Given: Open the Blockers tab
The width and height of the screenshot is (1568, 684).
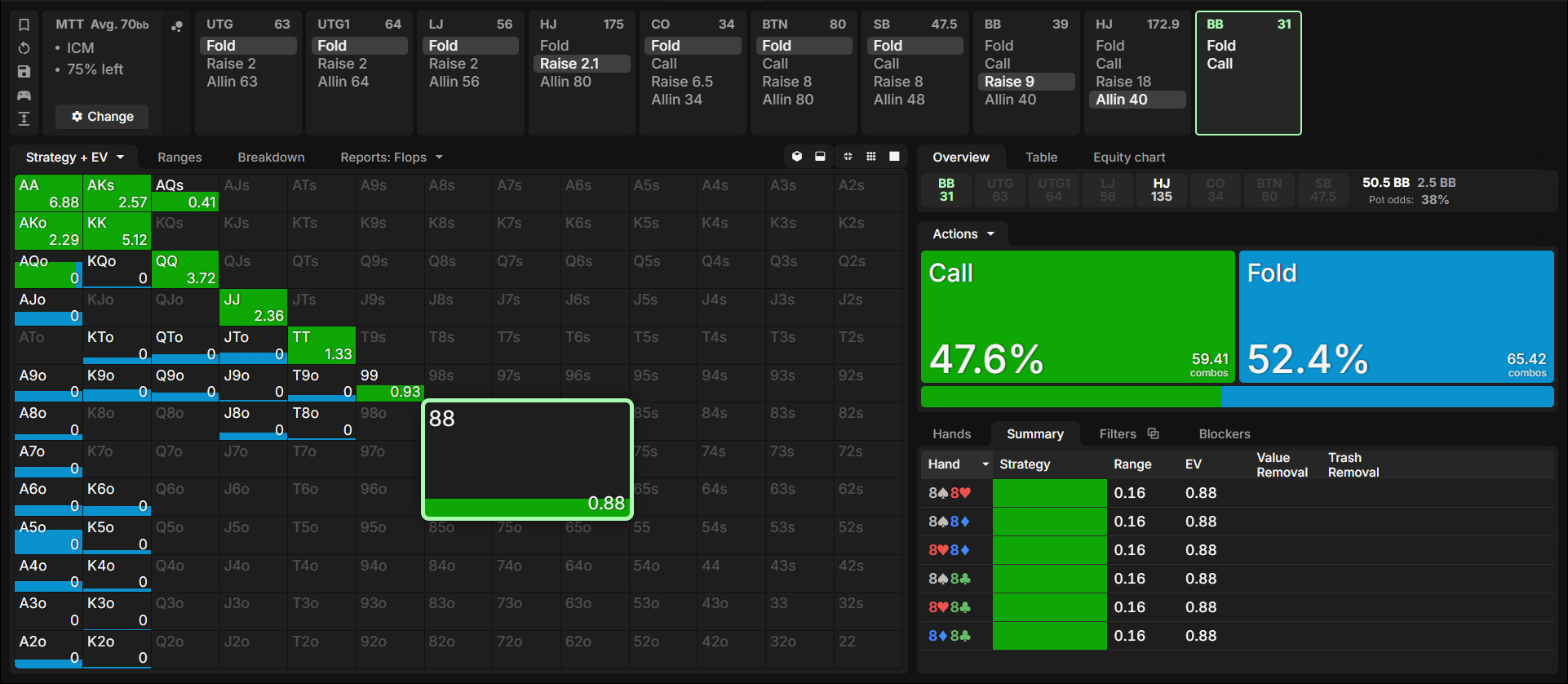Looking at the screenshot, I should [1225, 433].
